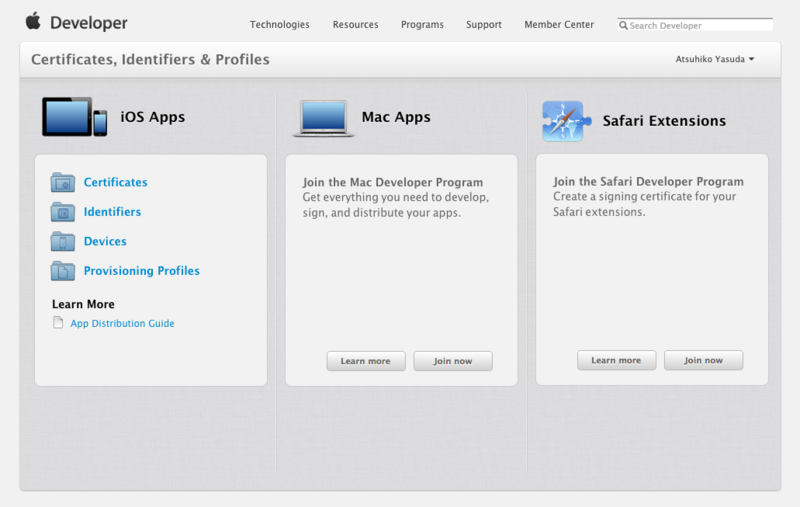Click Join now for Mac Developer Program
The image size is (800, 507).
(x=453, y=361)
